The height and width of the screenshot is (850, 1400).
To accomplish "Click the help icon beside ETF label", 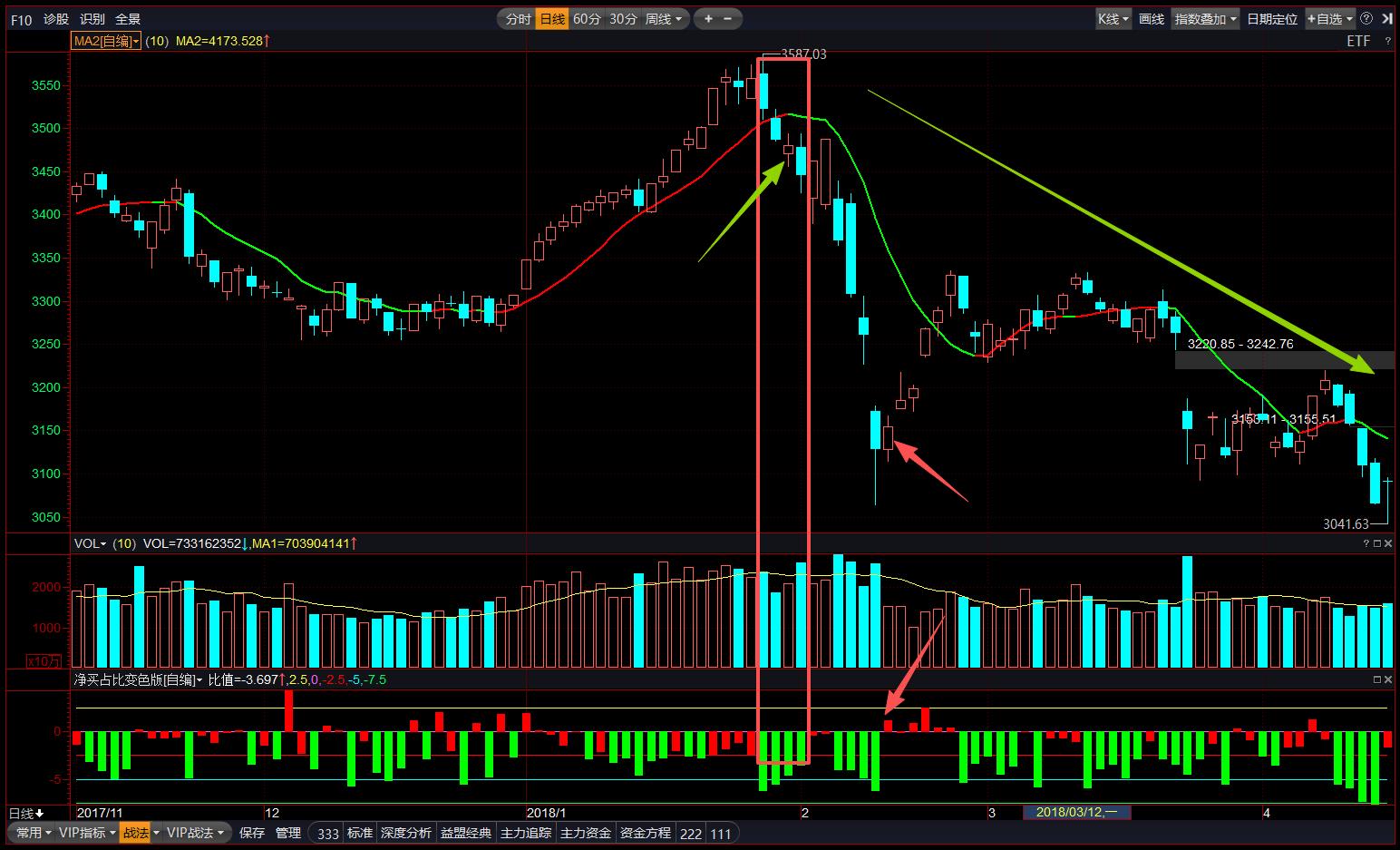I will (1387, 41).
